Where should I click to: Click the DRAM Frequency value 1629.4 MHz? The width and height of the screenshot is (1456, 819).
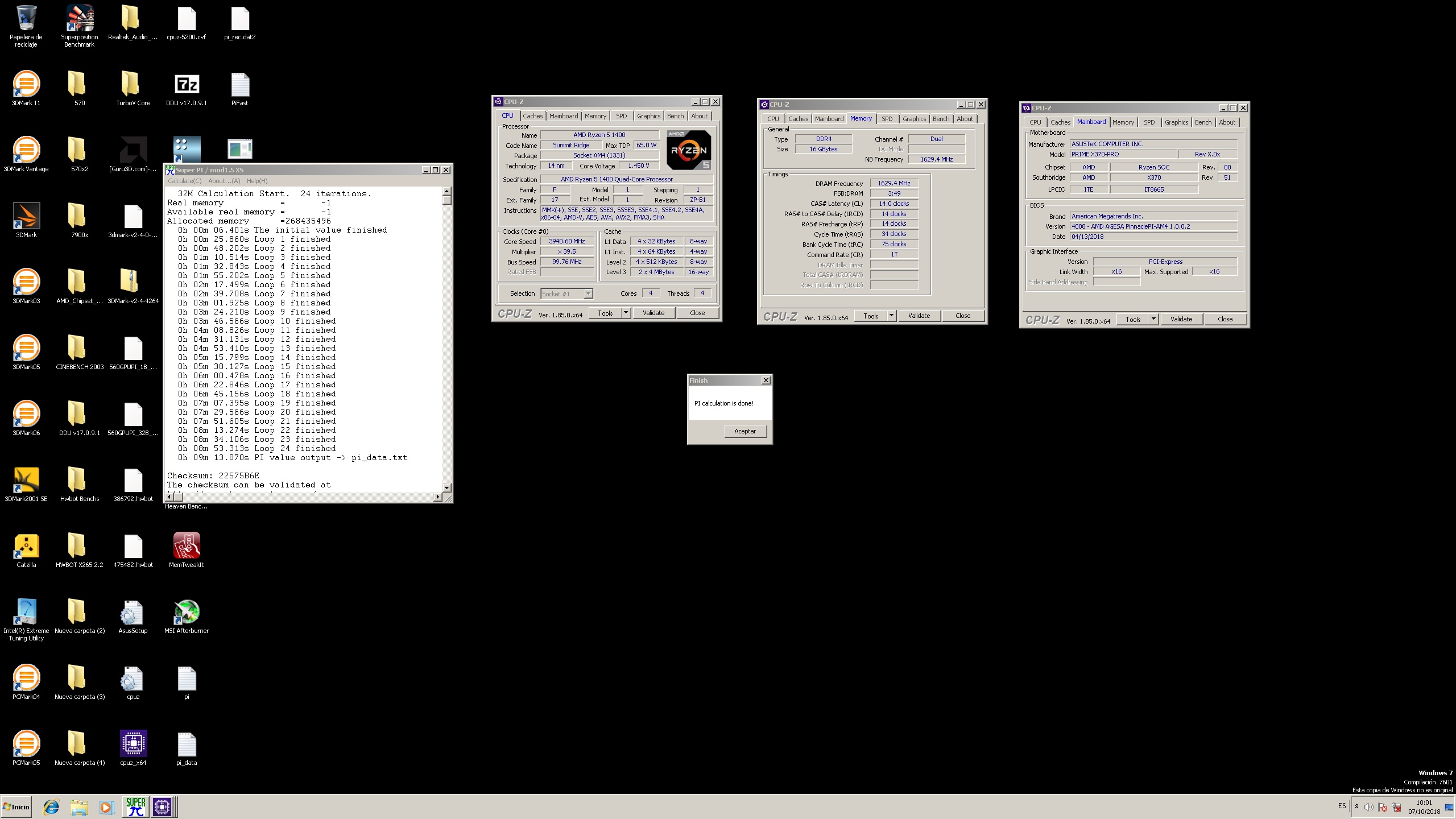(x=894, y=183)
